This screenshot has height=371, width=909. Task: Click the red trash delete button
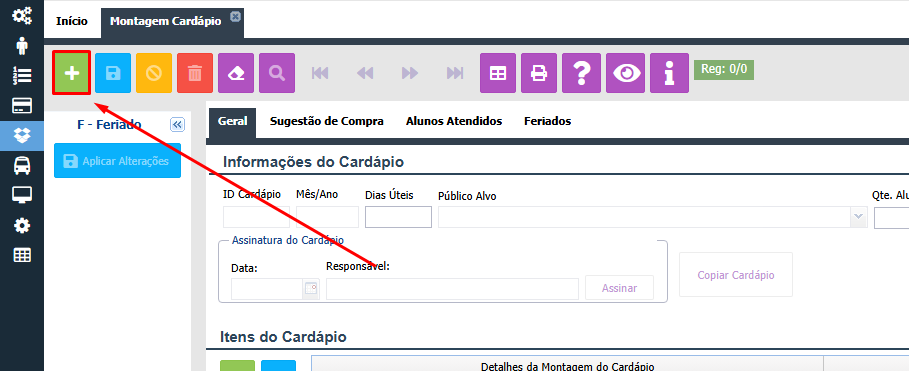coord(195,73)
